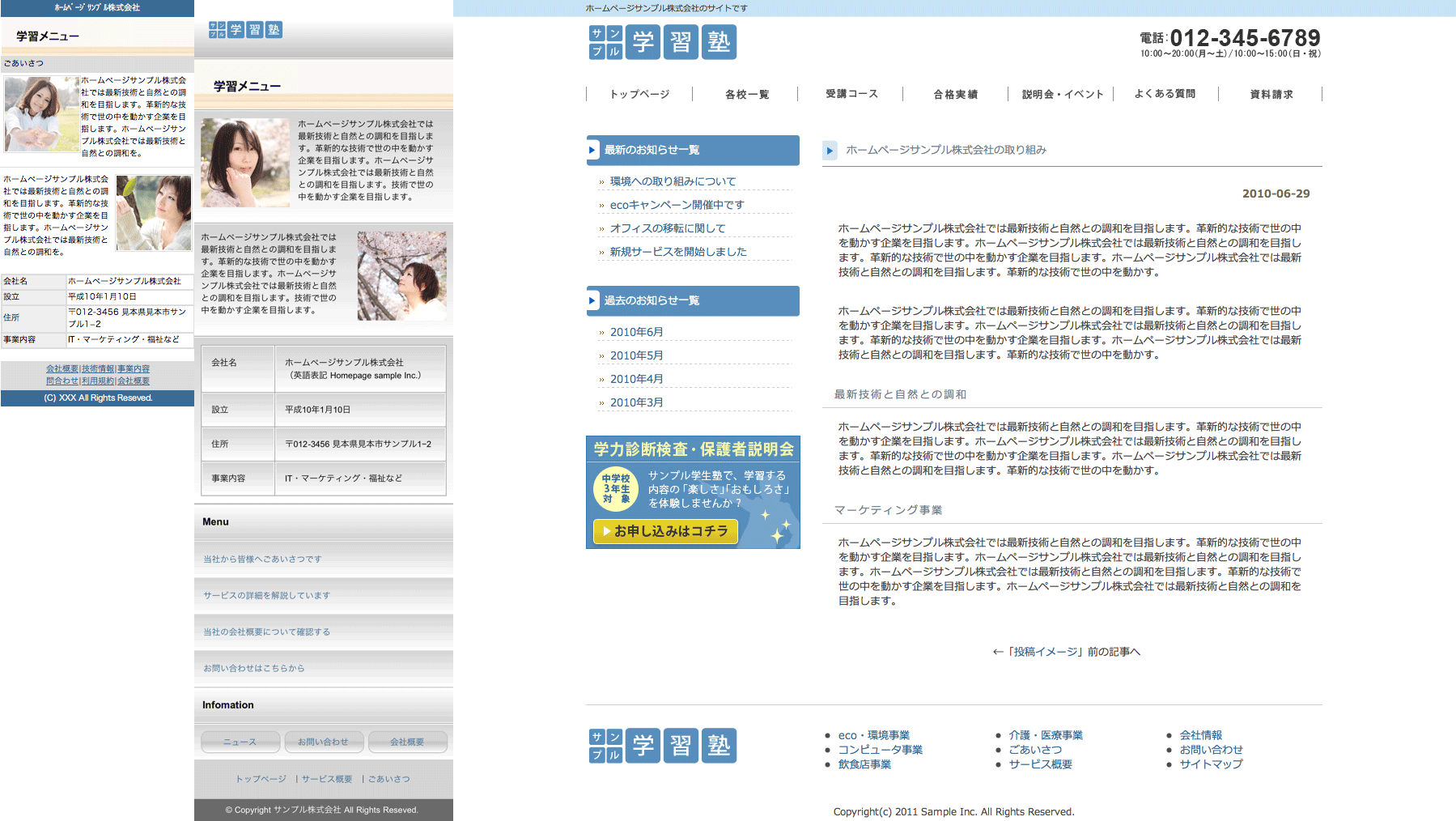The height and width of the screenshot is (821, 1456).
Task: Open the お問い合わせはこちらから menu row
Action: pyautogui.click(x=254, y=668)
